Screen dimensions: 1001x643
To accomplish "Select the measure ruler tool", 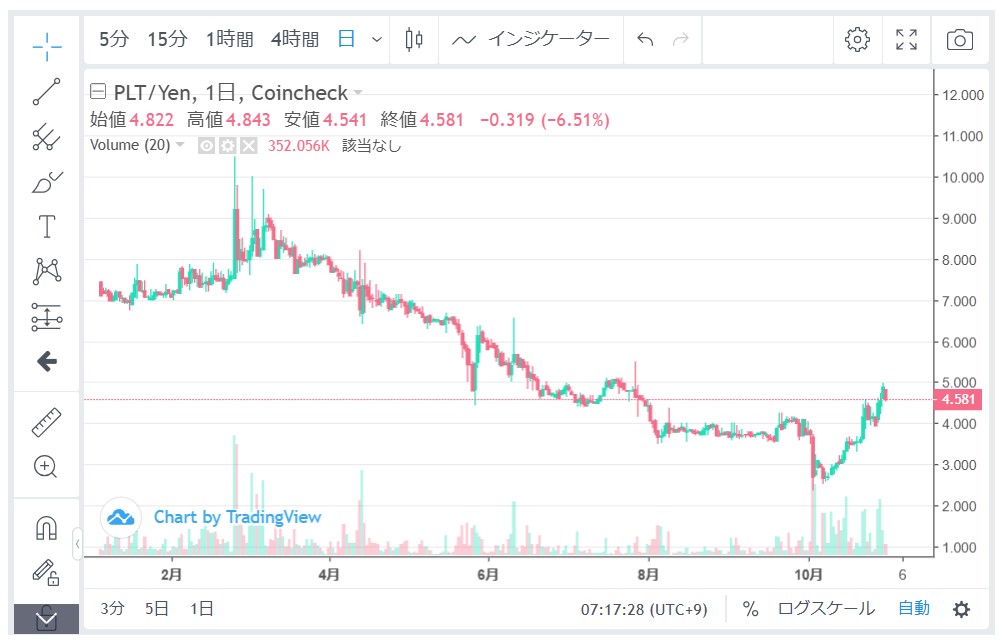I will pos(46,422).
